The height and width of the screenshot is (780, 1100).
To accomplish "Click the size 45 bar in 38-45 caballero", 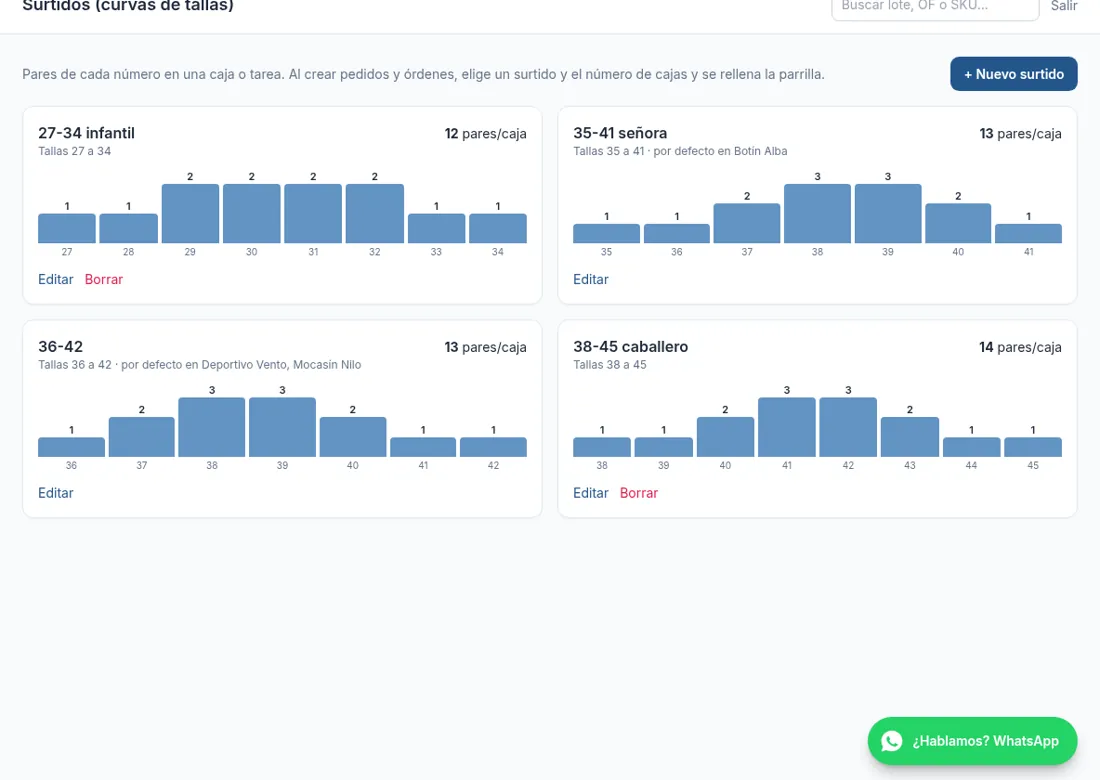I will [x=1033, y=447].
